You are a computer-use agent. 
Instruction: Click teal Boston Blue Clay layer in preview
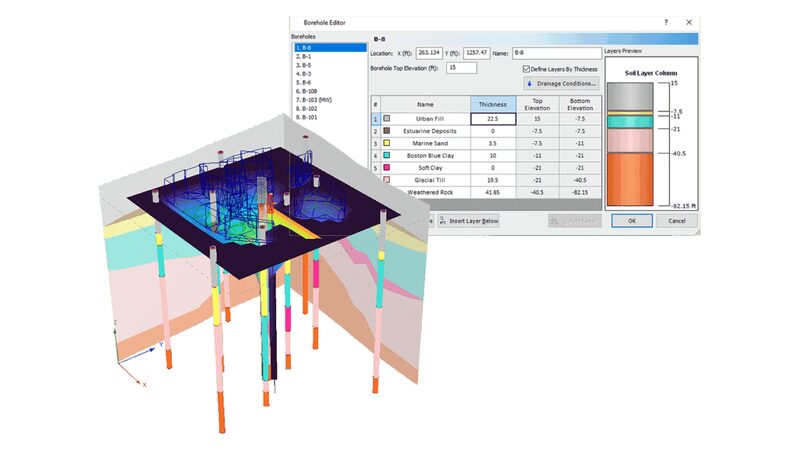click(630, 121)
